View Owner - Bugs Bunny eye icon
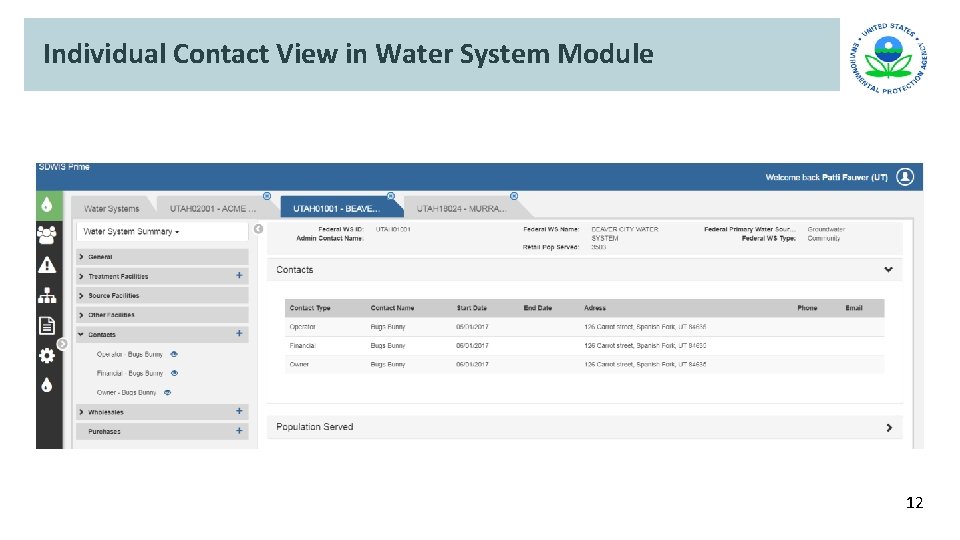This screenshot has height=540, width=960. [x=167, y=392]
